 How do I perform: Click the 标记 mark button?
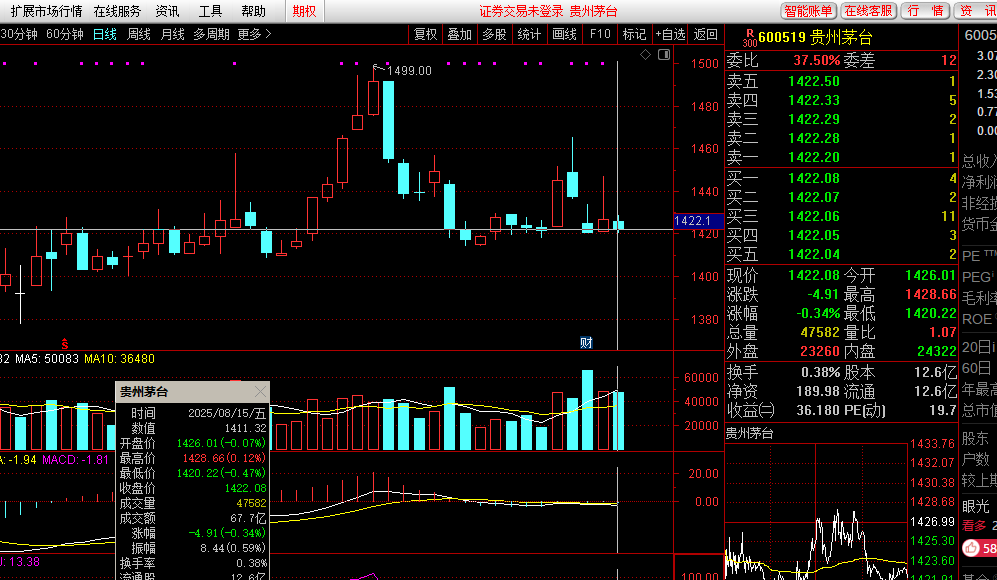coord(634,34)
